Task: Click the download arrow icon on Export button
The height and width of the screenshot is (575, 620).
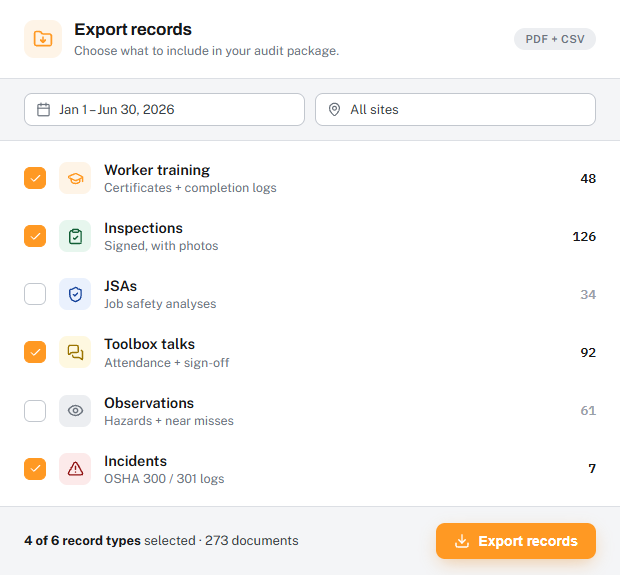Action: pos(462,541)
